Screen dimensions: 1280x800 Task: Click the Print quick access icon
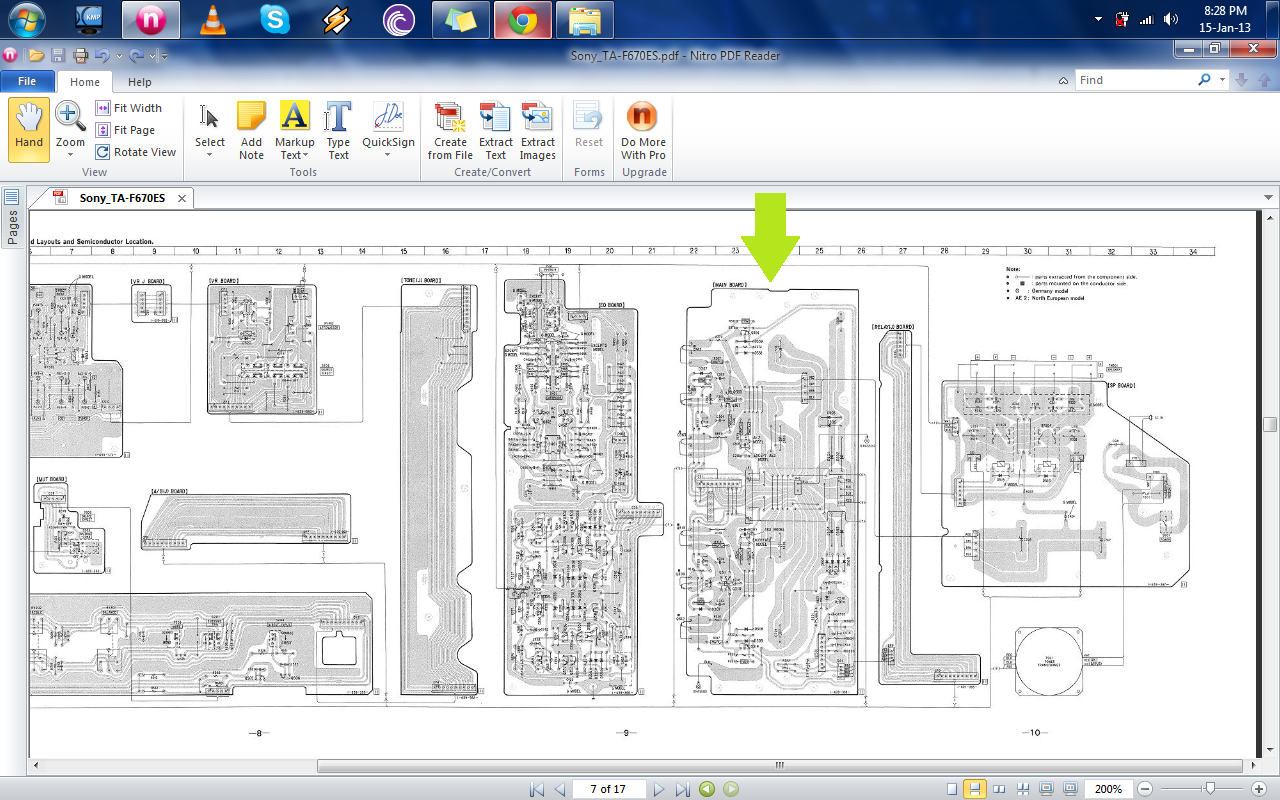80,56
